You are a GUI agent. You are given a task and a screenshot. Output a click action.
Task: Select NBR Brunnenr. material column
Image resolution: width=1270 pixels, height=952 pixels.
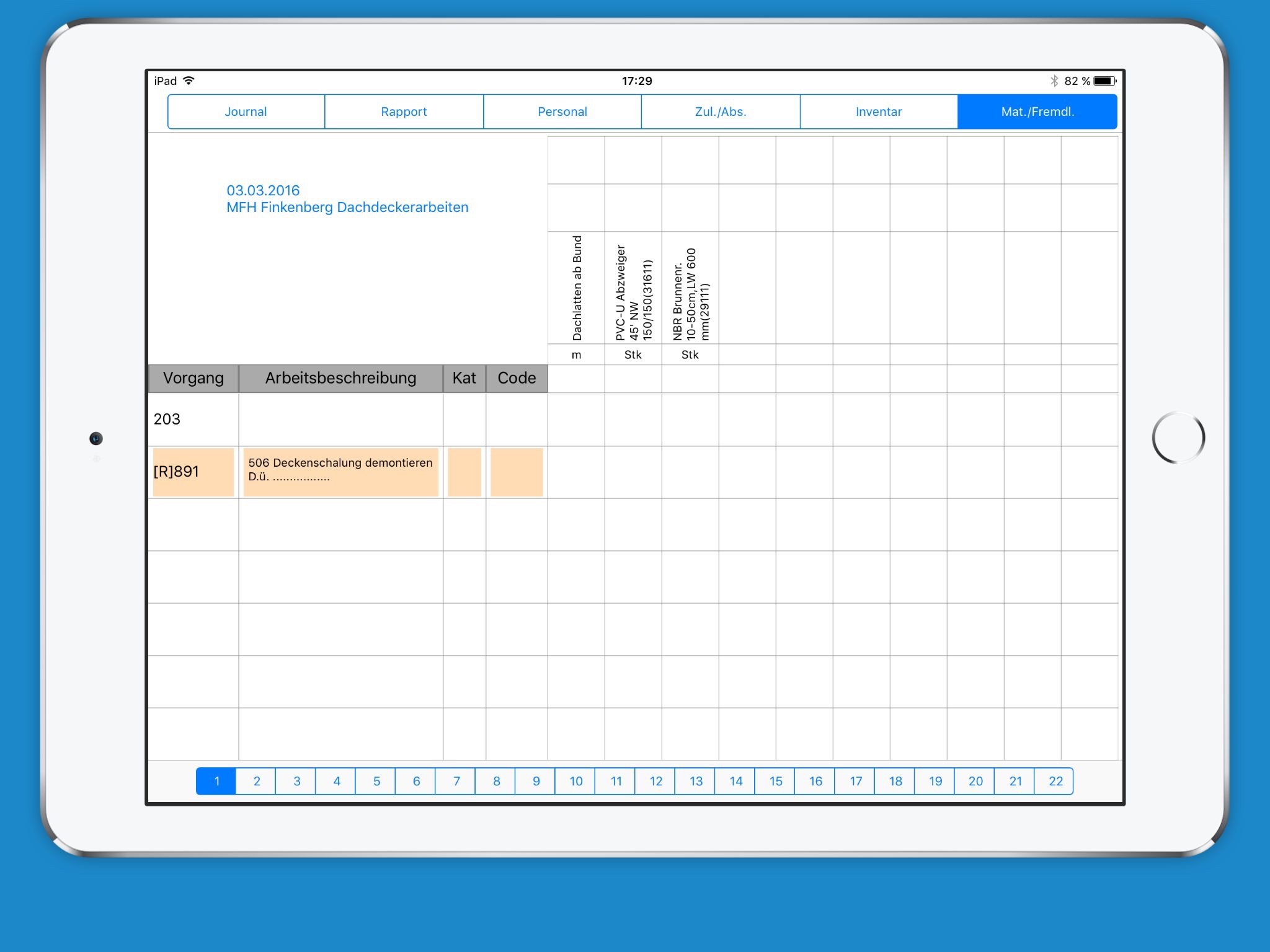coord(690,293)
